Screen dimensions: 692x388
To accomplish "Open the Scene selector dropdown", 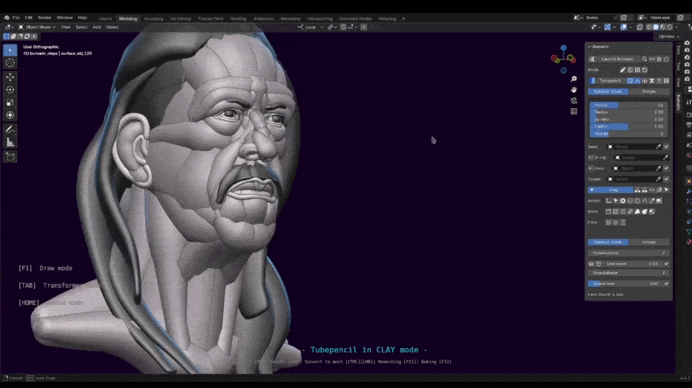I will point(577,18).
